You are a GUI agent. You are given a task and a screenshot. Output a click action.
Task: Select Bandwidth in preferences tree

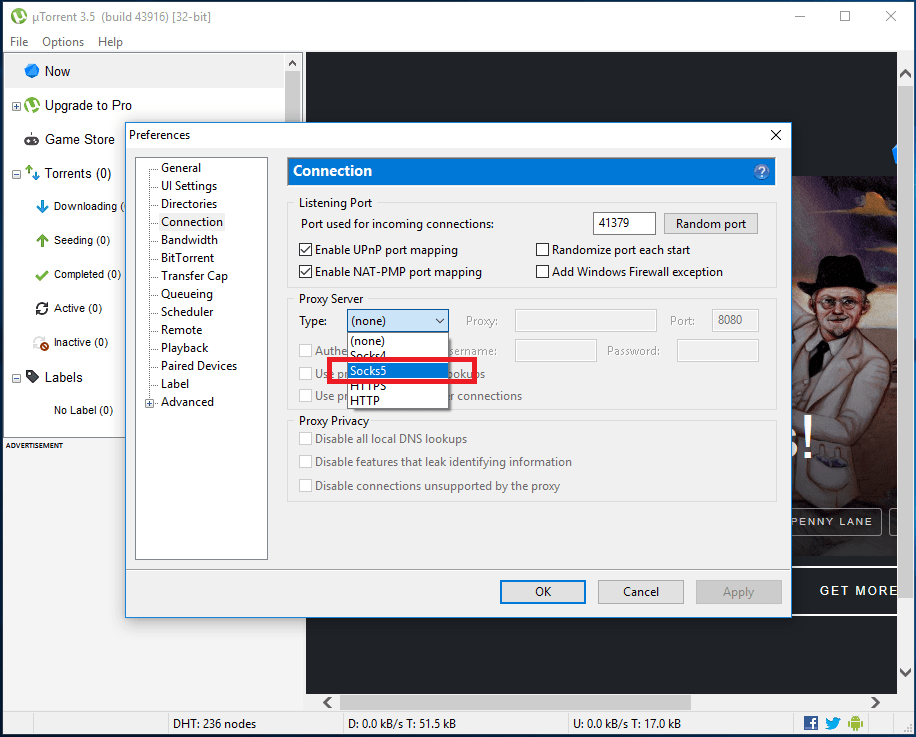pyautogui.click(x=189, y=240)
